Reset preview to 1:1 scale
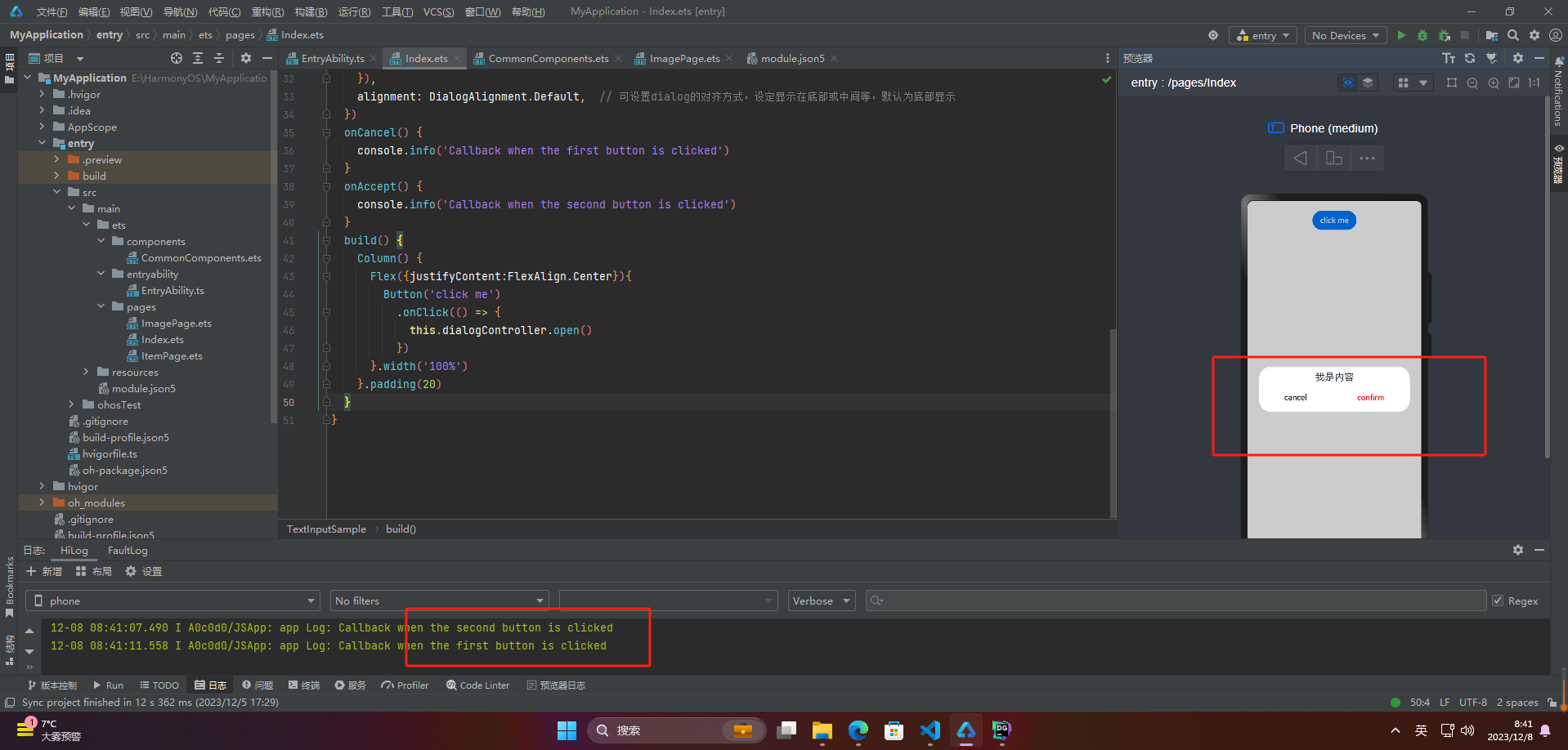 coord(1534,83)
